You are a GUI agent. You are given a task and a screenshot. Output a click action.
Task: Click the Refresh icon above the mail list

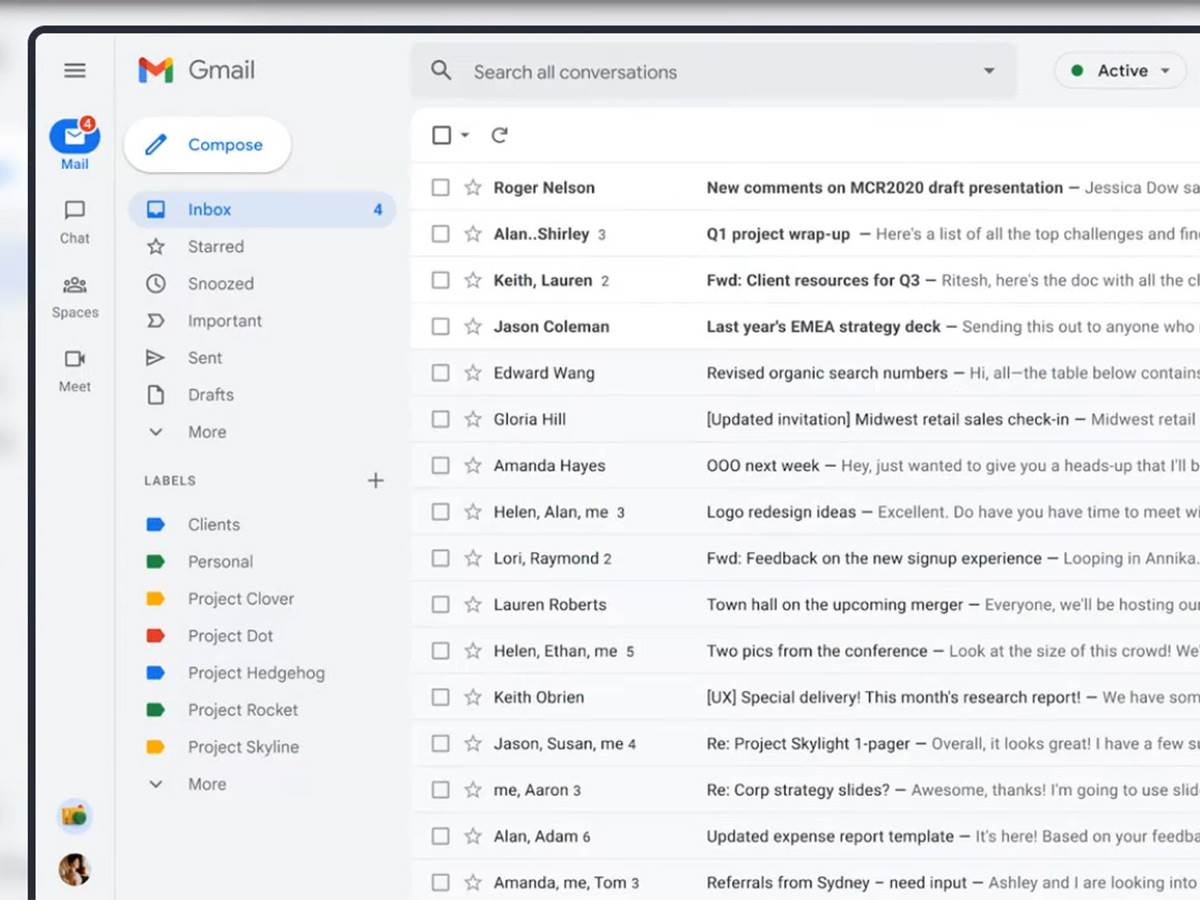(x=500, y=135)
